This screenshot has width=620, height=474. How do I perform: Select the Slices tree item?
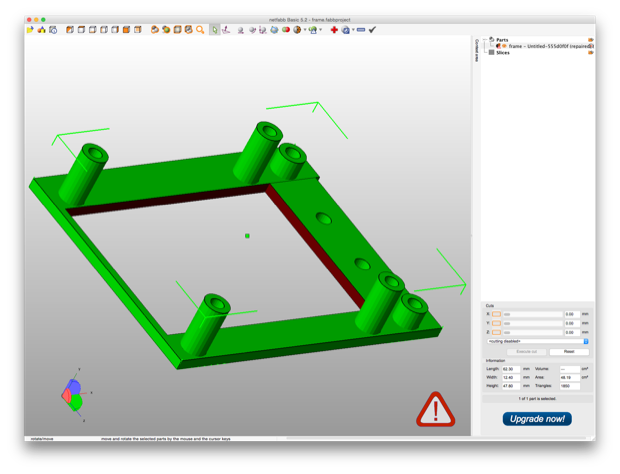[x=503, y=53]
